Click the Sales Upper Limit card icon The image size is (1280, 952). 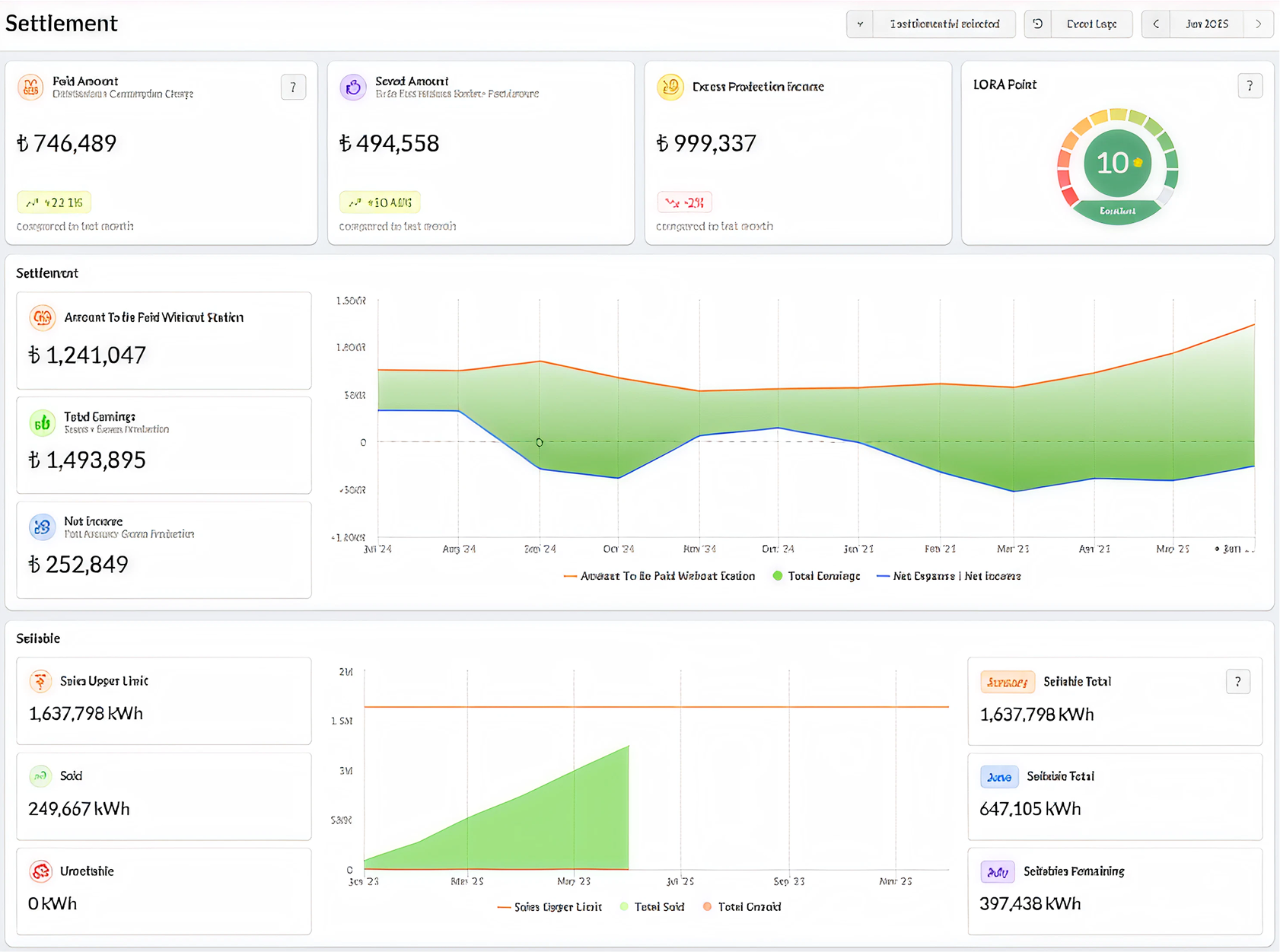click(x=40, y=681)
